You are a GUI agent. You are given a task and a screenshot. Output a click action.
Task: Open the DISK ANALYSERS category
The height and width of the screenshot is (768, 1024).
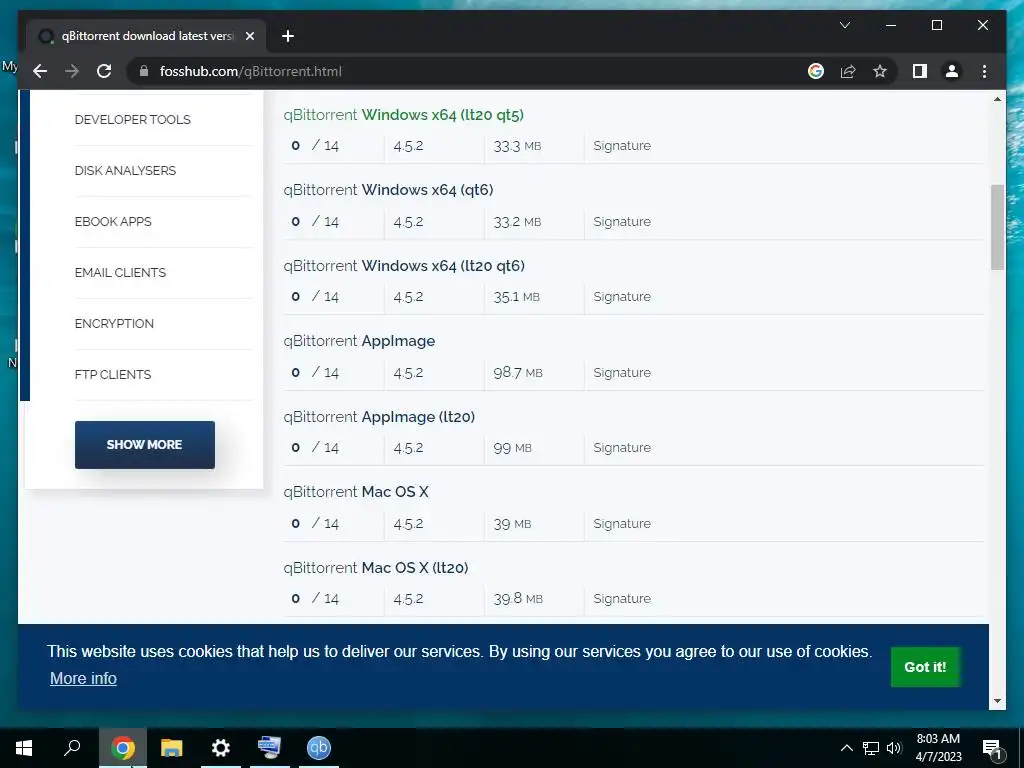coord(125,170)
